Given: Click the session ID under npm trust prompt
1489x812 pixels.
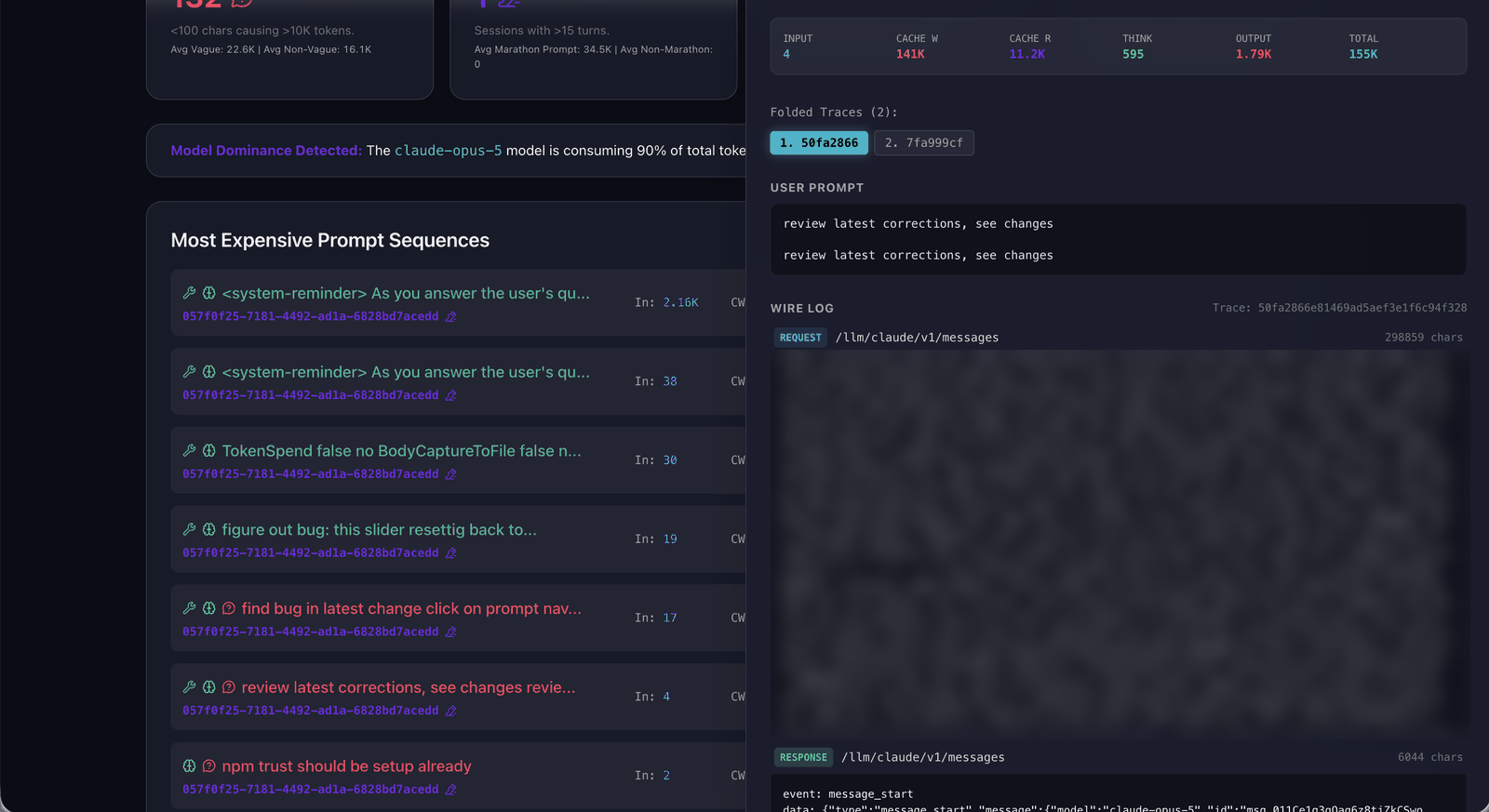Looking at the screenshot, I should coord(310,790).
